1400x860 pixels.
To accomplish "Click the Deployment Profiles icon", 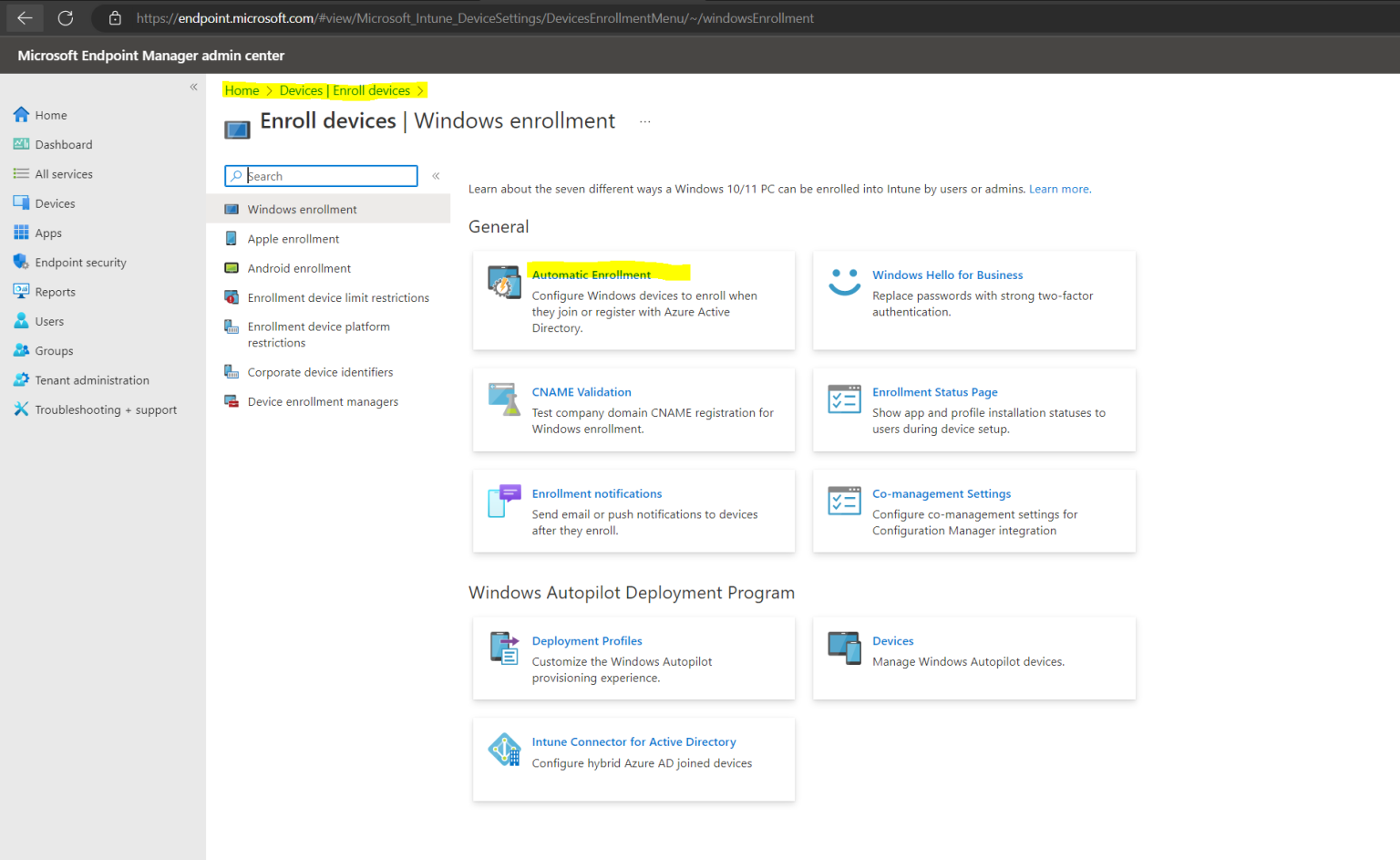I will tap(504, 648).
